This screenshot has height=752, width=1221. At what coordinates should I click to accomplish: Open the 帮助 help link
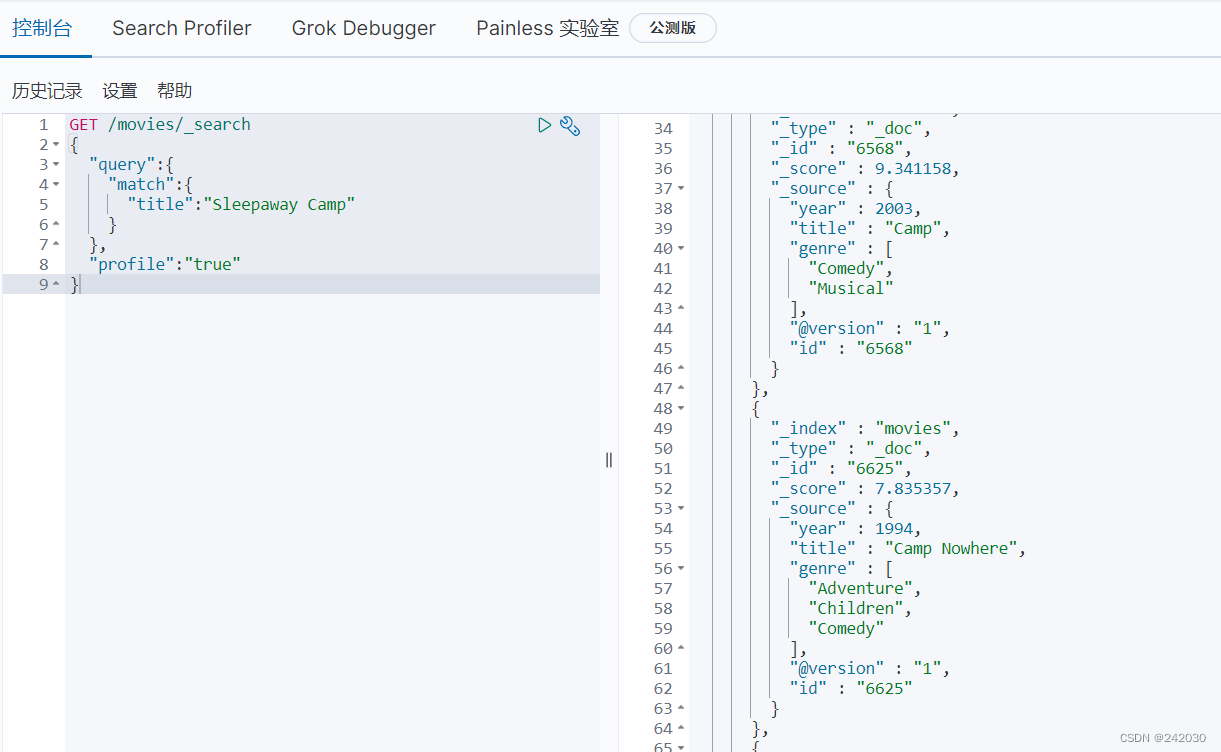174,91
